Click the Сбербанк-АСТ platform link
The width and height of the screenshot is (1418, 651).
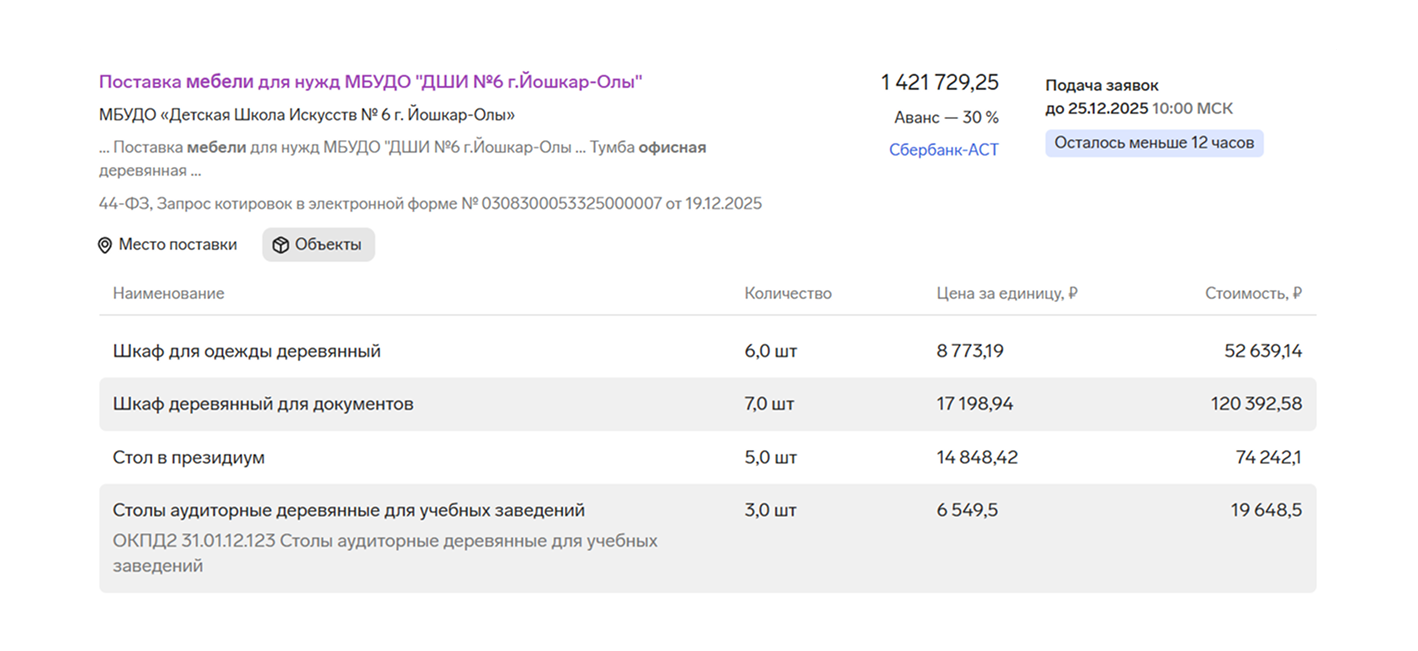click(x=943, y=150)
